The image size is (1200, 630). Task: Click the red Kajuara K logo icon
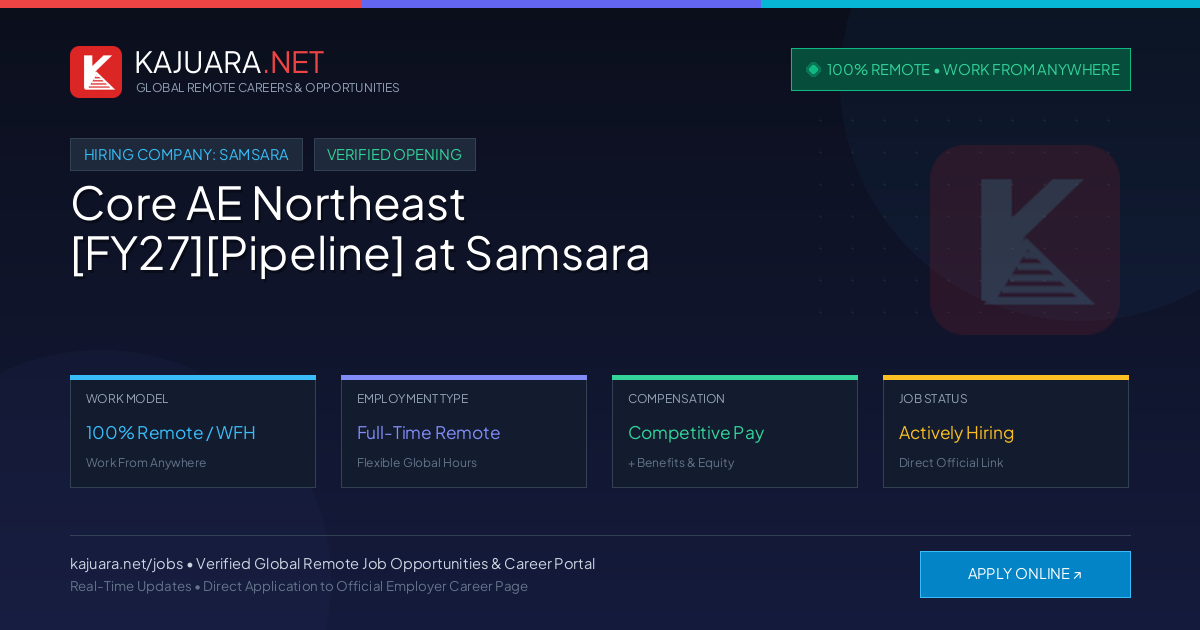tap(96, 72)
